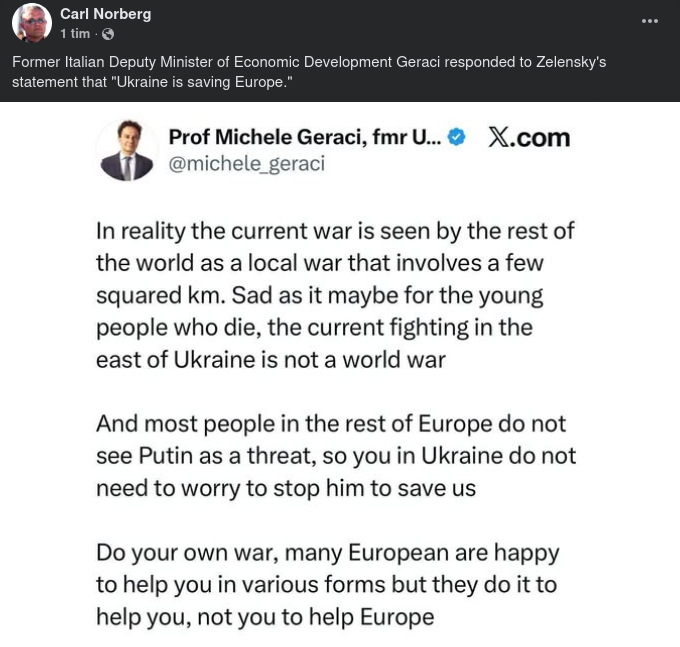Click the line beginning "Do your own war"
The width and height of the screenshot is (680, 647).
coord(327,552)
